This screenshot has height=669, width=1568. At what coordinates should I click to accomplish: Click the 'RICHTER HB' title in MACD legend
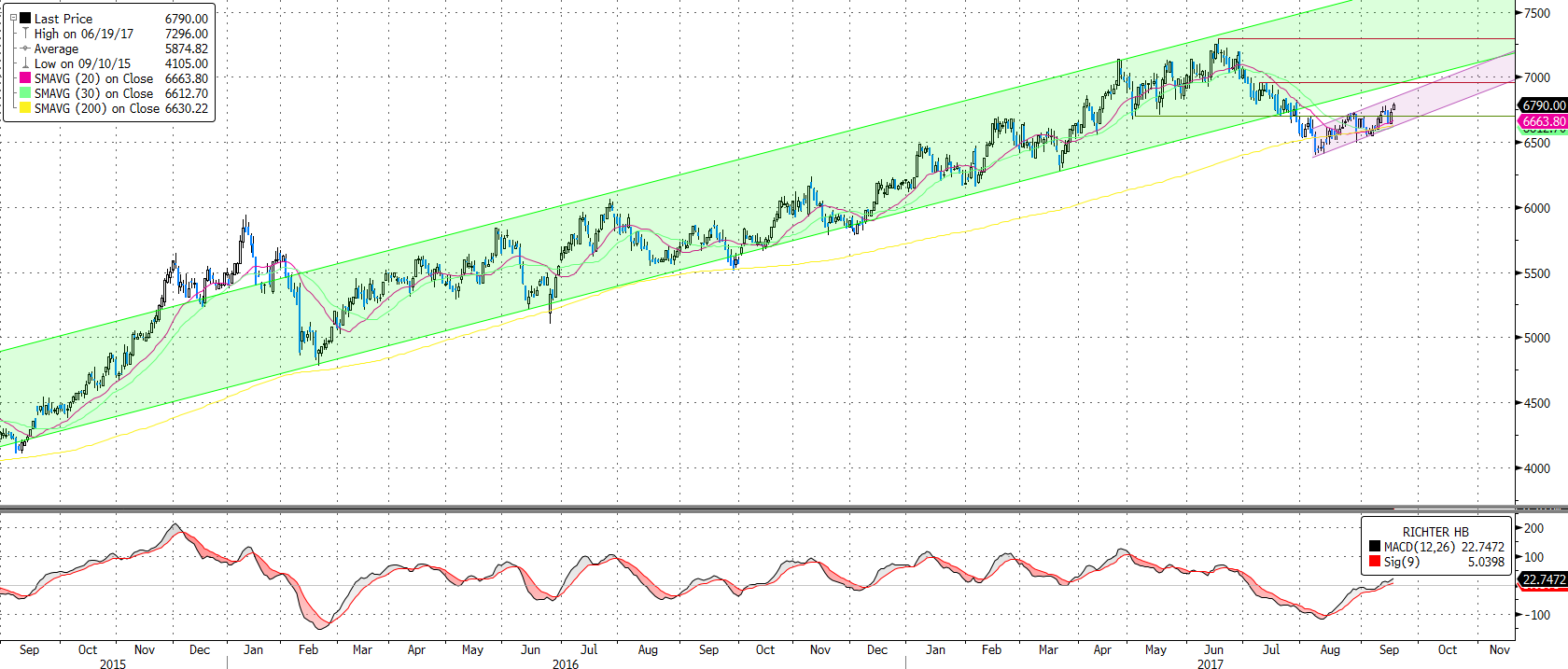(1435, 532)
